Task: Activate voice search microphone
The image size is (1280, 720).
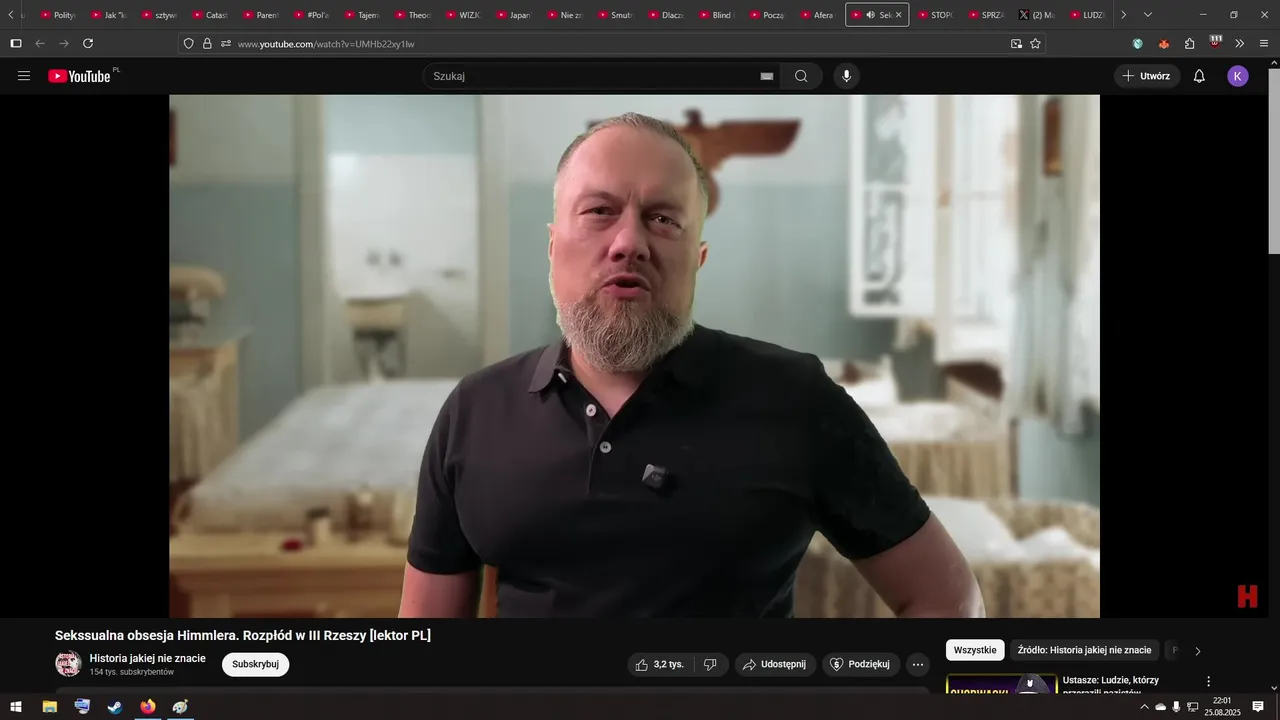Action: point(847,76)
